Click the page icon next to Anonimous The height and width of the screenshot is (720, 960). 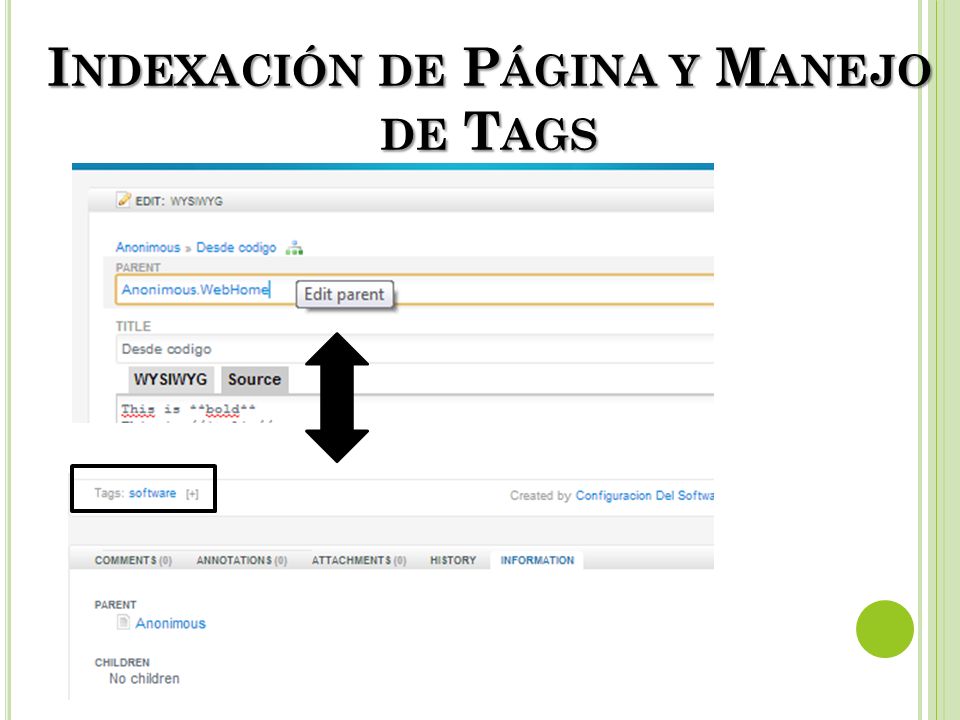(123, 623)
